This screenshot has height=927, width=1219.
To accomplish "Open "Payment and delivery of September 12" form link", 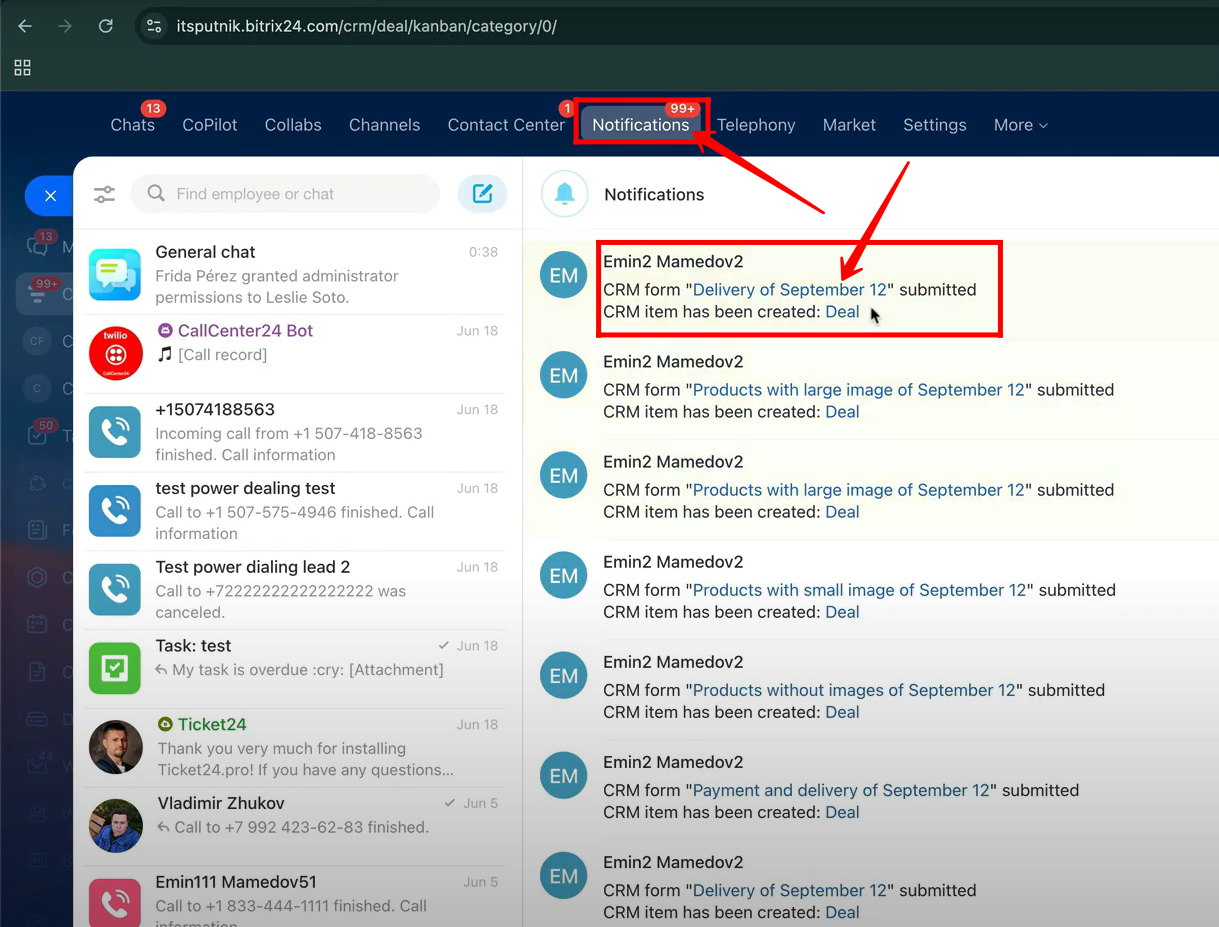I will 841,790.
